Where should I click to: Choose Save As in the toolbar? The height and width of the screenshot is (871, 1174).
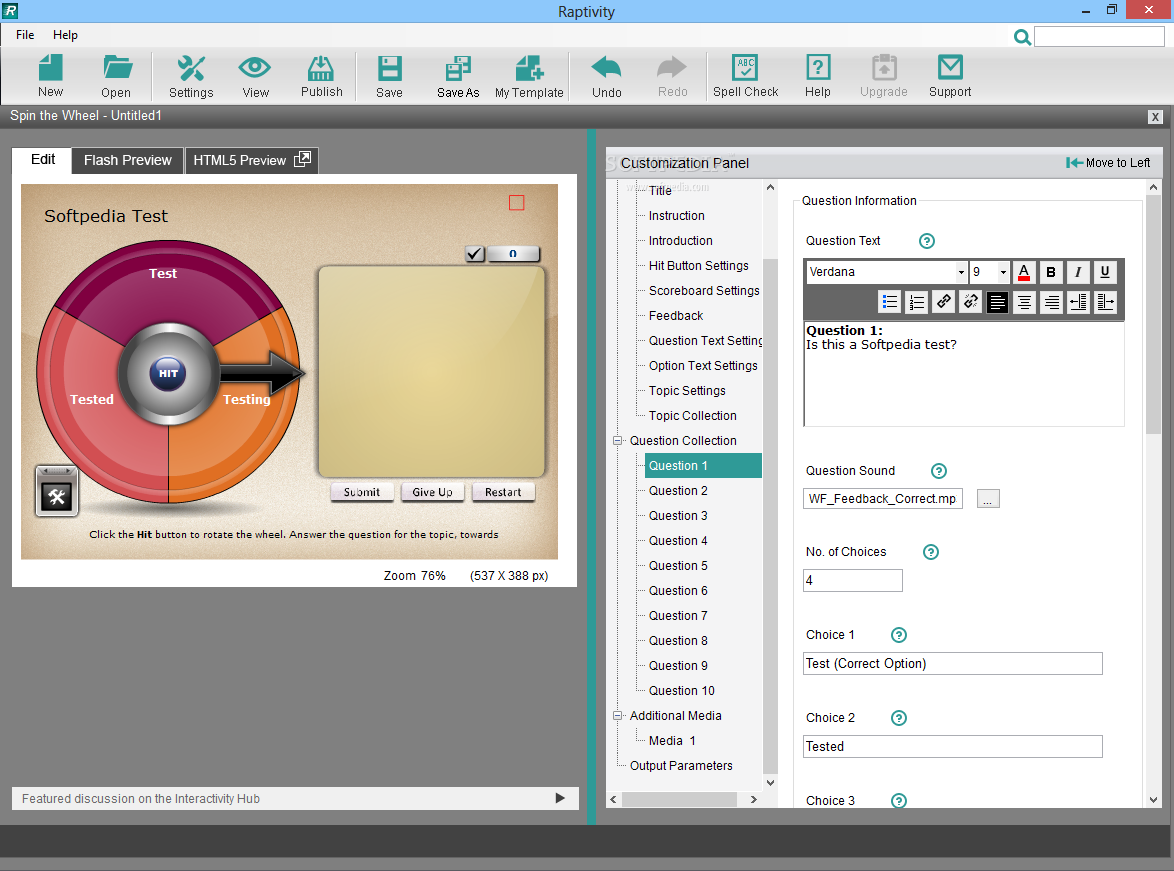pos(458,76)
